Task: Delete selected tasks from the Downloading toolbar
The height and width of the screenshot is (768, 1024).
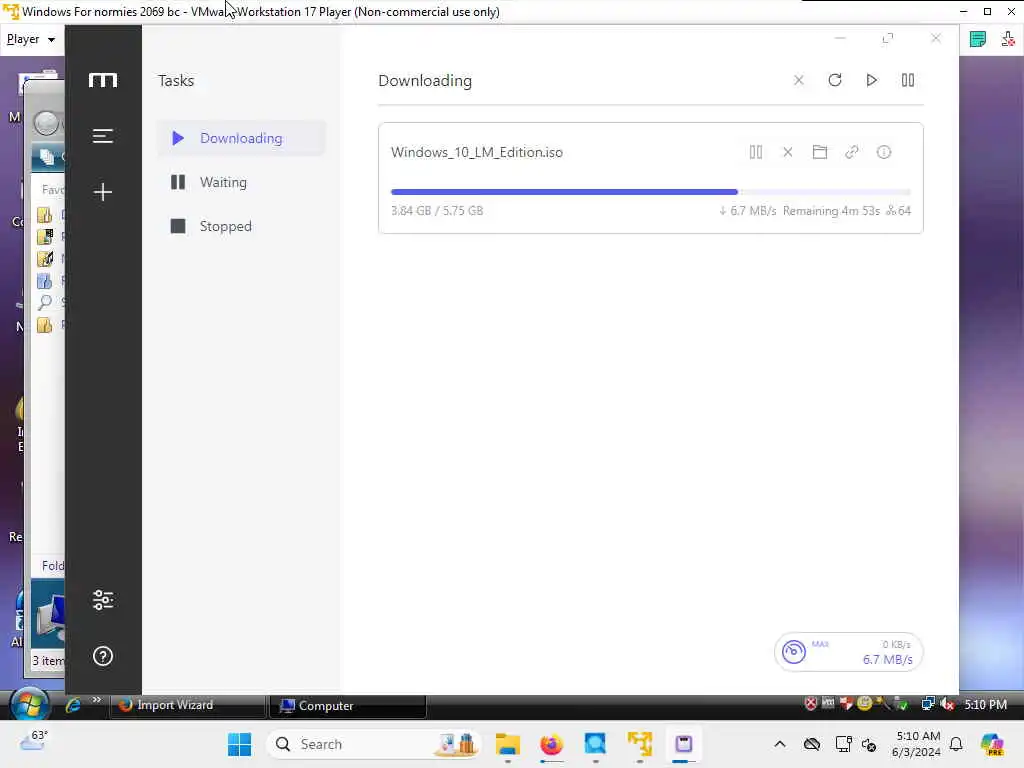Action: pos(798,80)
